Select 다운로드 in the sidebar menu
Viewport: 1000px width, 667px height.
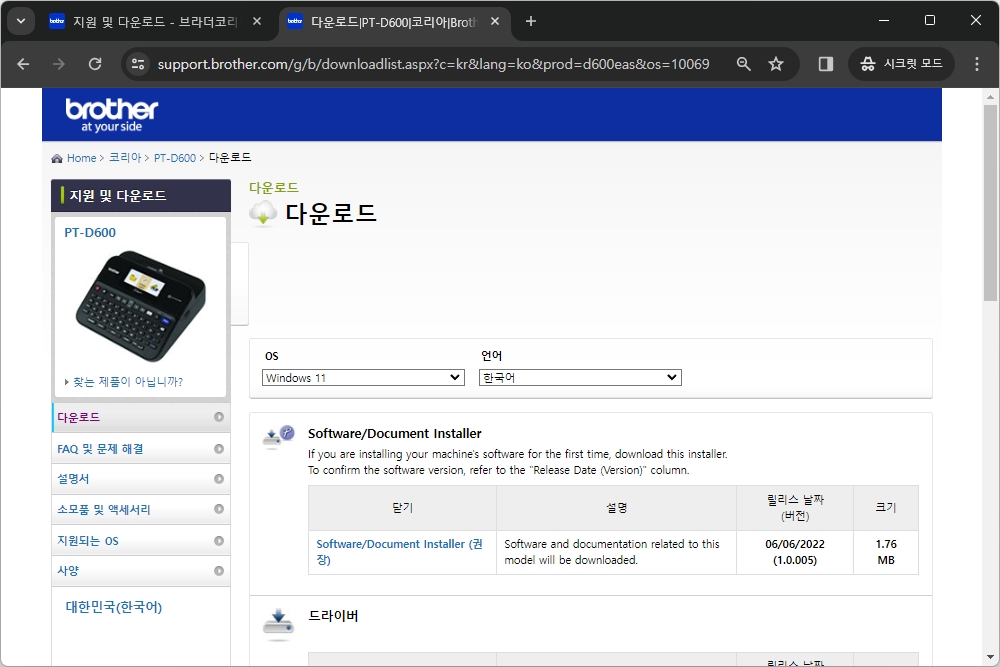tap(141, 417)
